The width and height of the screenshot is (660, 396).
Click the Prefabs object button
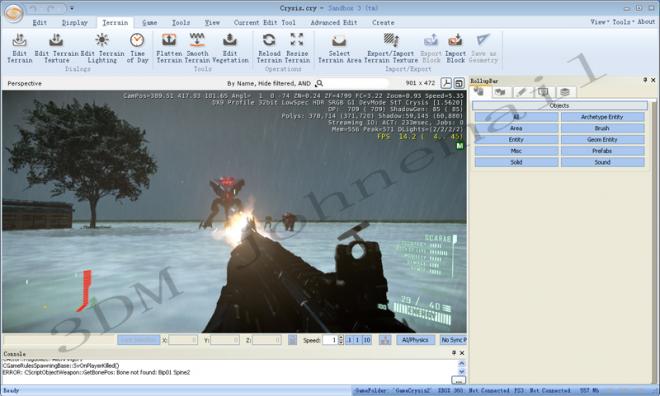[602, 151]
